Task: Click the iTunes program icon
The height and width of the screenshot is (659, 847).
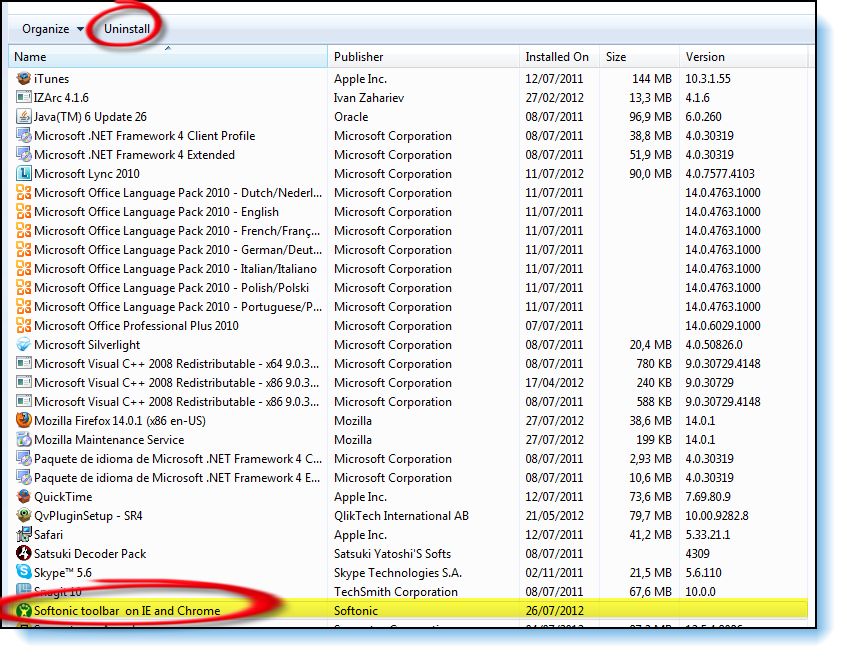Action: [x=24, y=79]
